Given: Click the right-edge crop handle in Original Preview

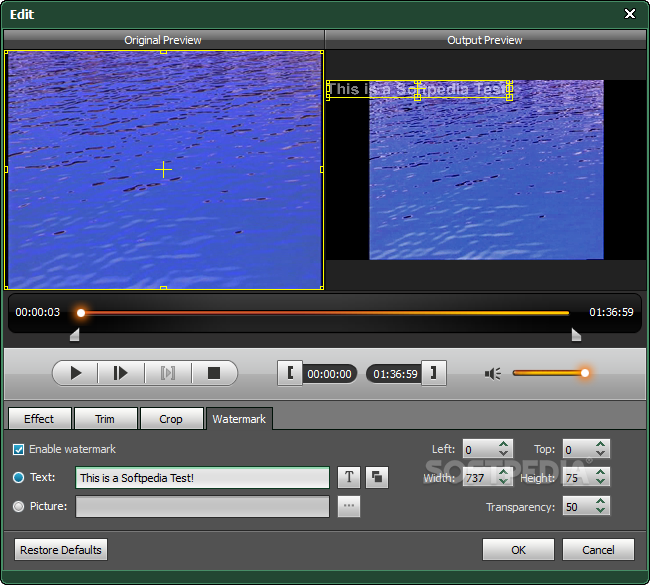Looking at the screenshot, I should click(x=322, y=170).
